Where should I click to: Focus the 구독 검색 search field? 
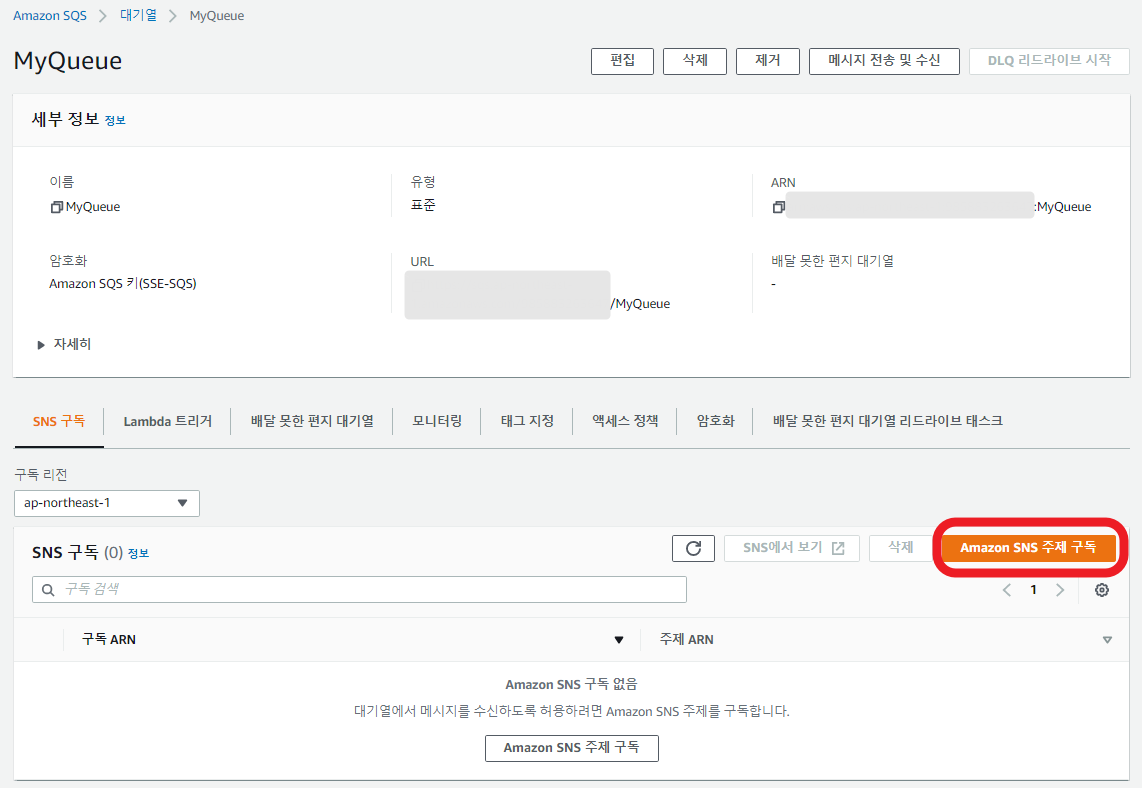click(359, 590)
